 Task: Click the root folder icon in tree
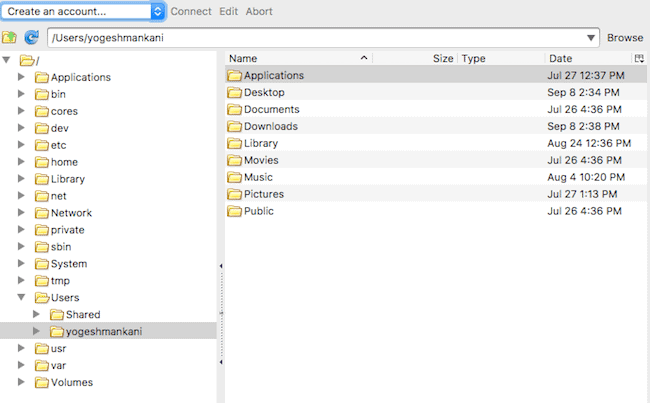pos(27,61)
